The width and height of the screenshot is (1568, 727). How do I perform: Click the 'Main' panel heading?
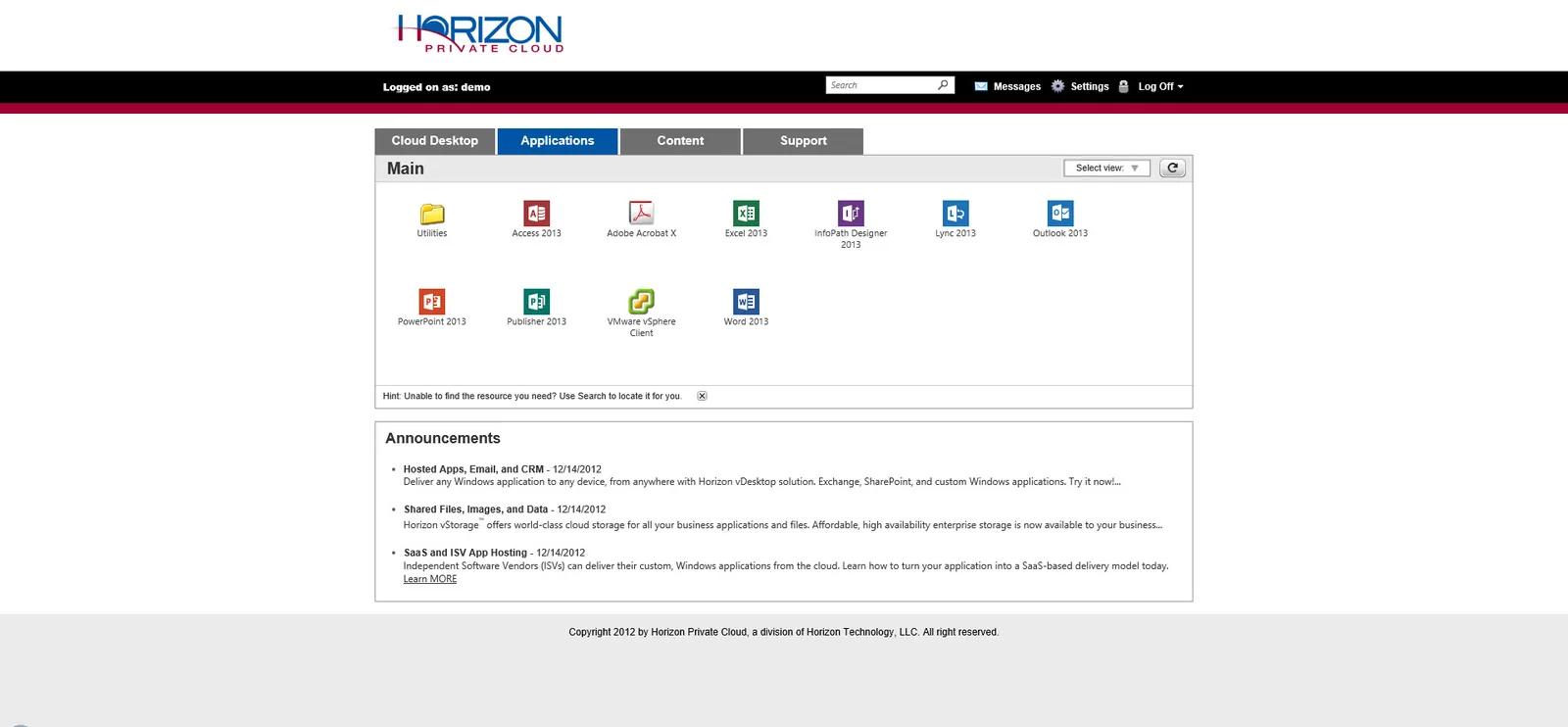click(x=406, y=169)
